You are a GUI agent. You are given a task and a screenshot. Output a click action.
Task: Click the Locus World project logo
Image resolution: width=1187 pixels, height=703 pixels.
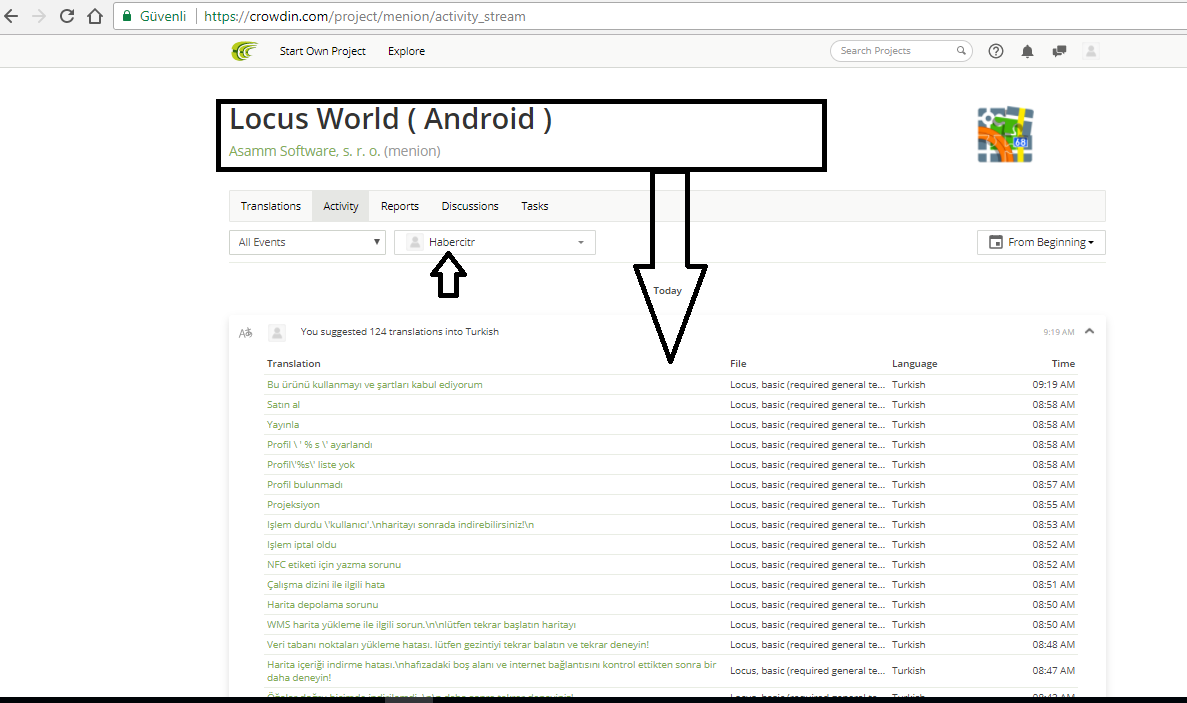point(1005,135)
